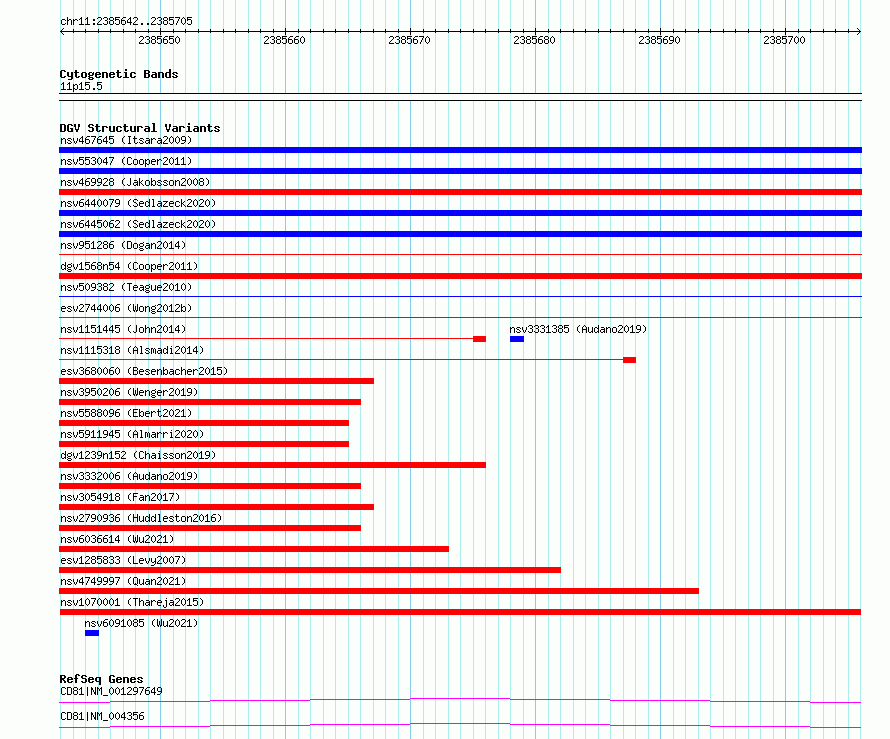Select the blue bar for nsv553047 (Cooper2011)

click(x=460, y=171)
